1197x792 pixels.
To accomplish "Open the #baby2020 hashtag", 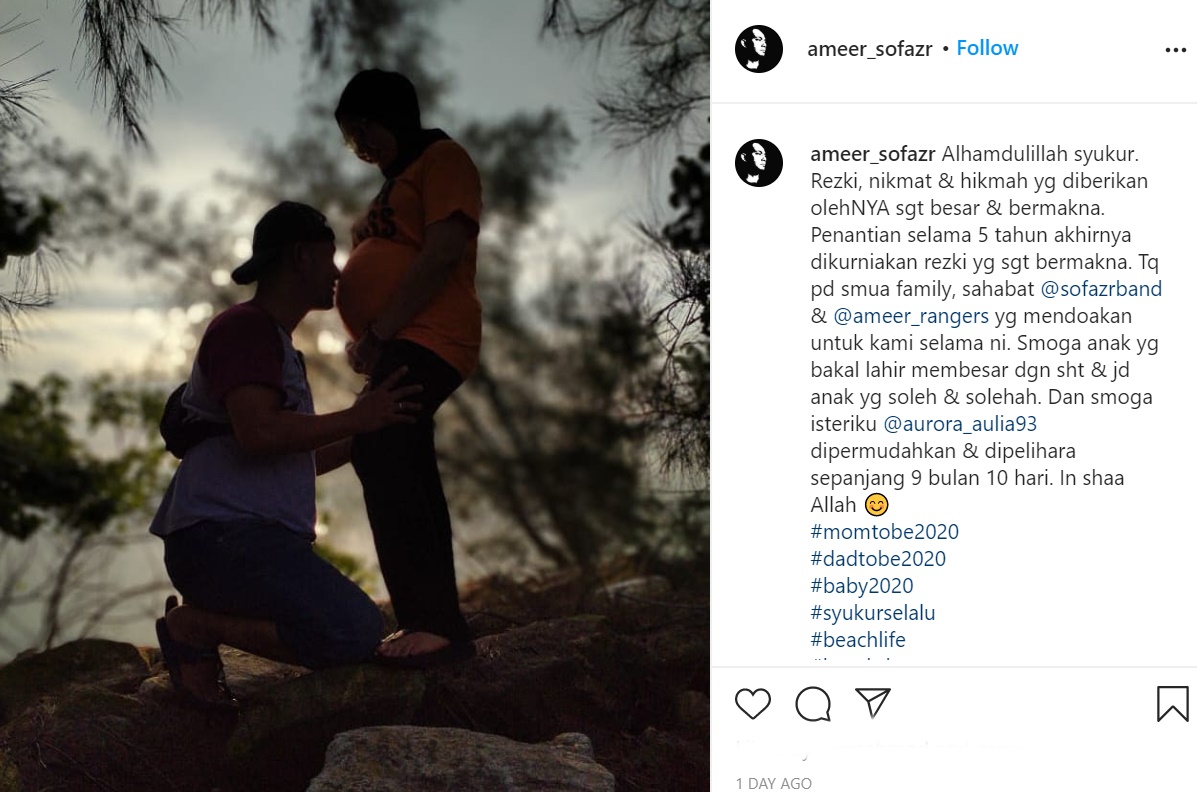I will (862, 586).
